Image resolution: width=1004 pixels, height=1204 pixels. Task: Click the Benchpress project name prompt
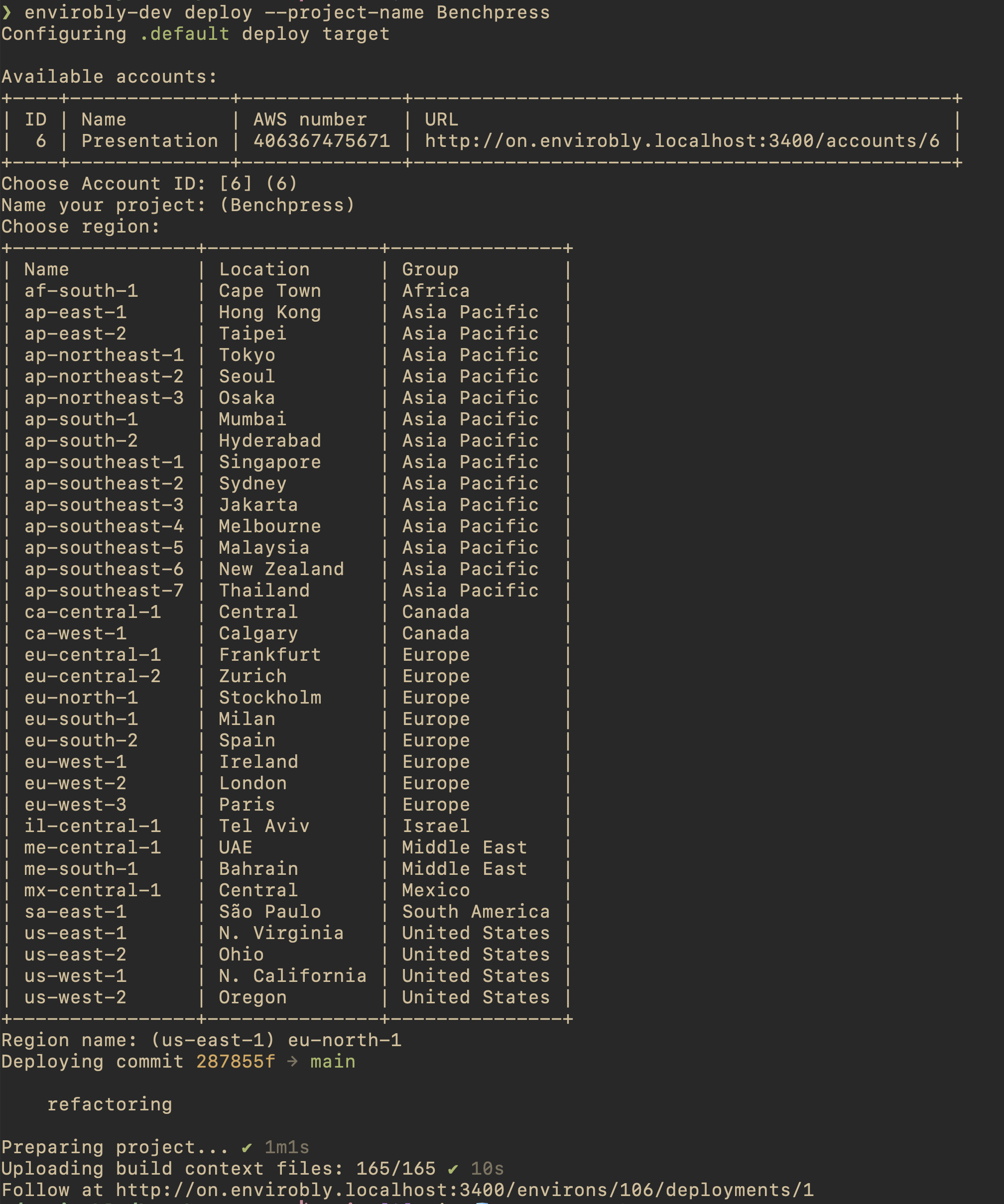pos(287,205)
